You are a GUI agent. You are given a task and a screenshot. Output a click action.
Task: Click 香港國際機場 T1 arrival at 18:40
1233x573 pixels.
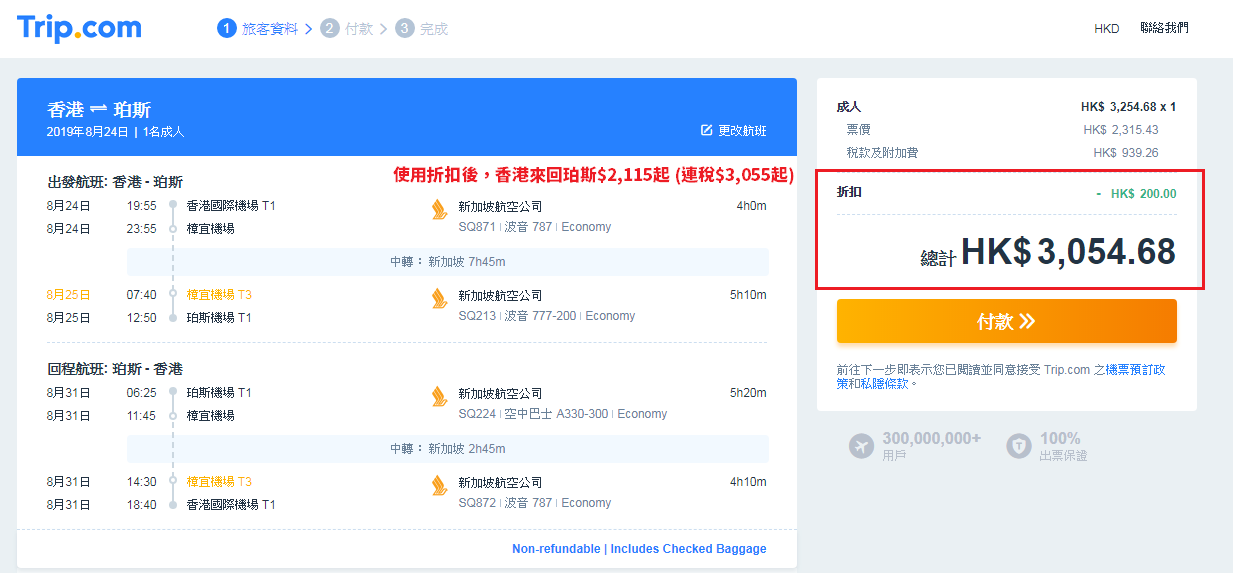click(x=231, y=505)
